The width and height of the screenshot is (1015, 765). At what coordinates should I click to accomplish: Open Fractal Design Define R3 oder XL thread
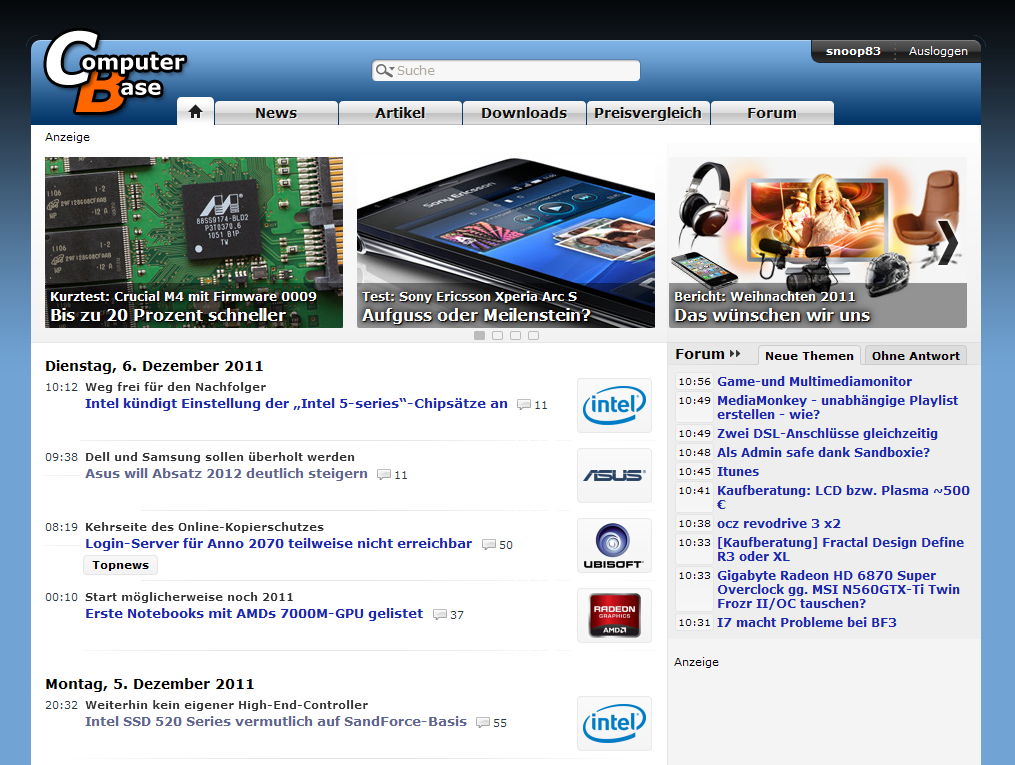[840, 549]
